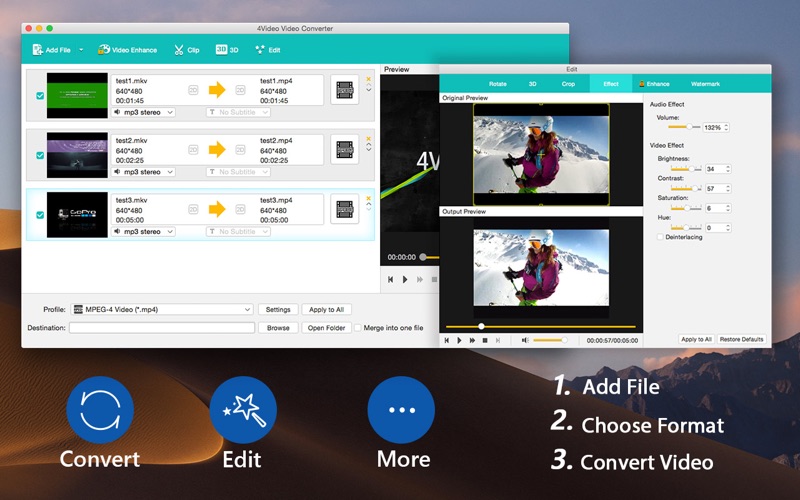The width and height of the screenshot is (800, 500).
Task: Click the output format icon for test2.mp4
Action: click(345, 149)
